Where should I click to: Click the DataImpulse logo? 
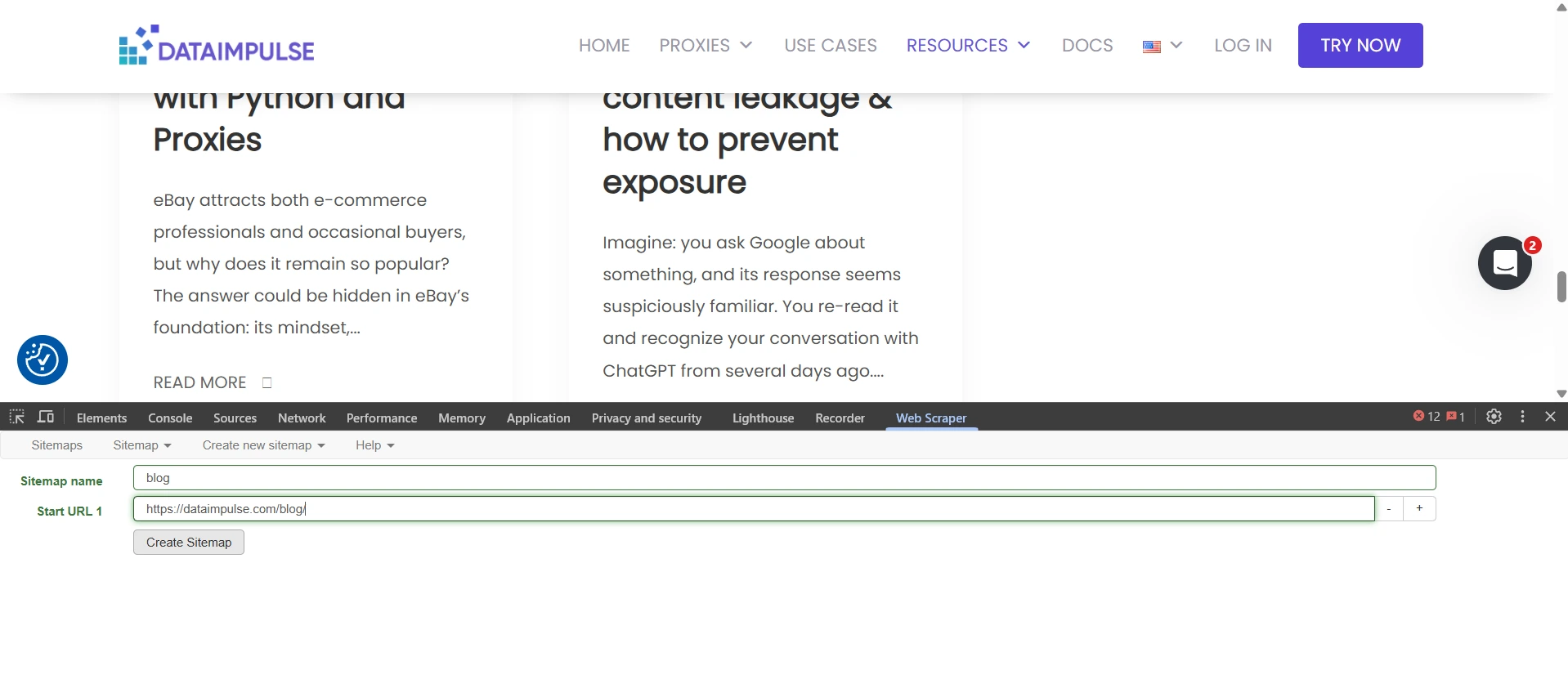217,45
